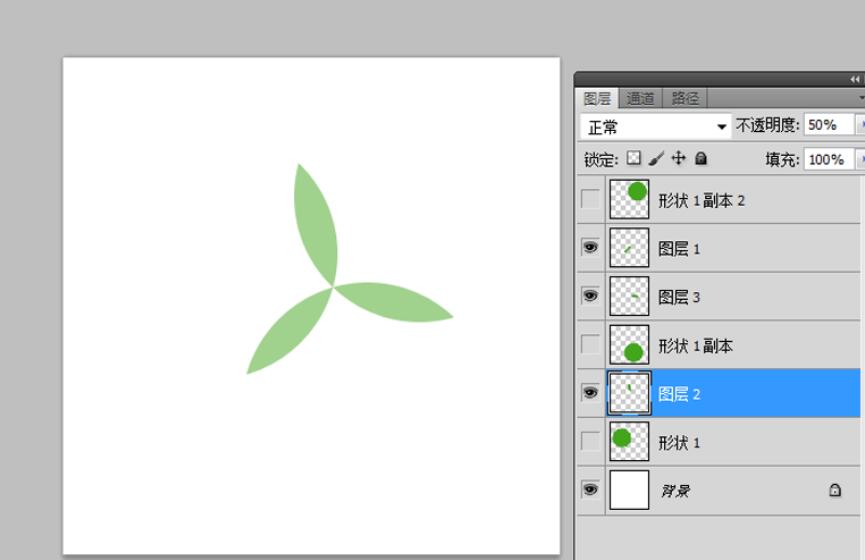The width and height of the screenshot is (865, 560).
Task: Switch to the 路径 tab
Action: [685, 98]
